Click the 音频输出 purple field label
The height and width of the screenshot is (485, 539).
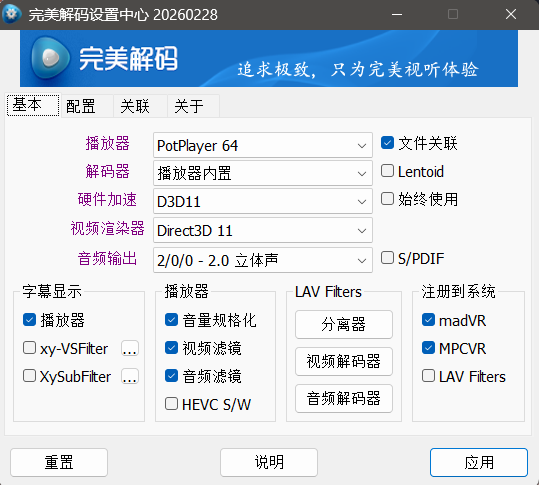107,258
